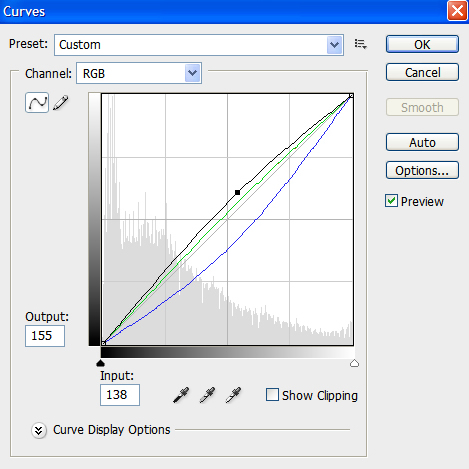Click the Auto button

pos(422,142)
